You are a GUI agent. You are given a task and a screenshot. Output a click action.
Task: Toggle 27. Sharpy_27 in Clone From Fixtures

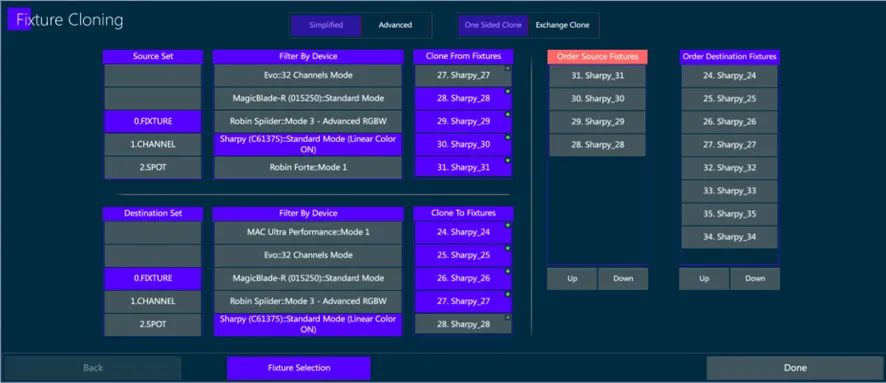click(463, 75)
